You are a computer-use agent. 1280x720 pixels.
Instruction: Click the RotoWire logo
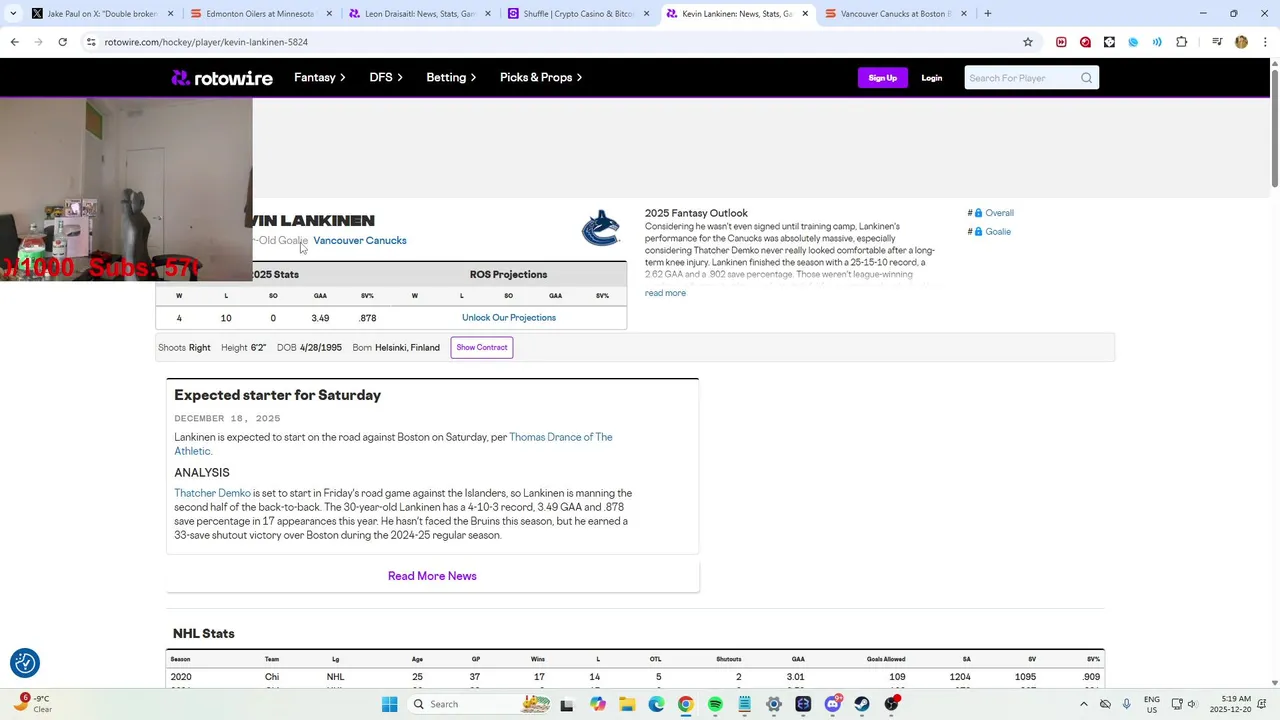point(222,78)
